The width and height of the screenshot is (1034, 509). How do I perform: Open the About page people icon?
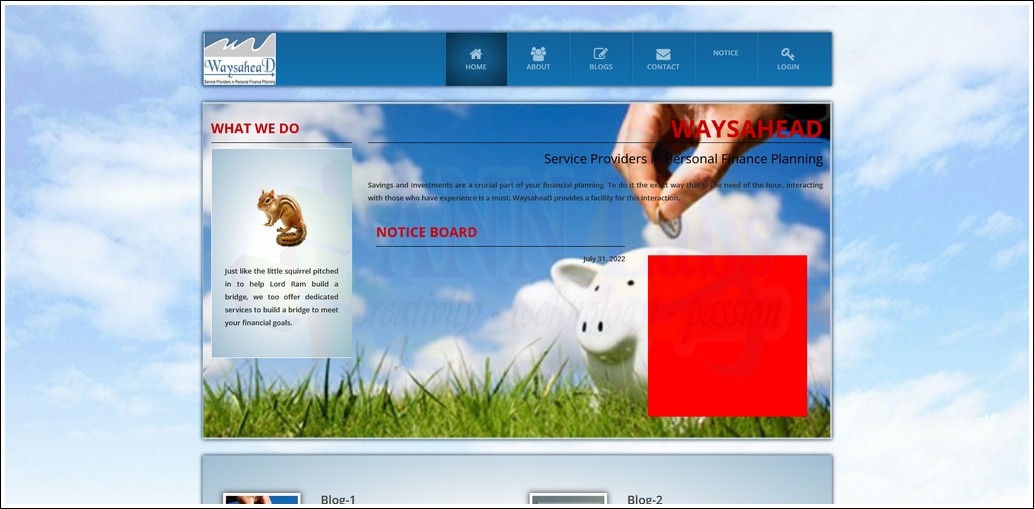point(538,54)
